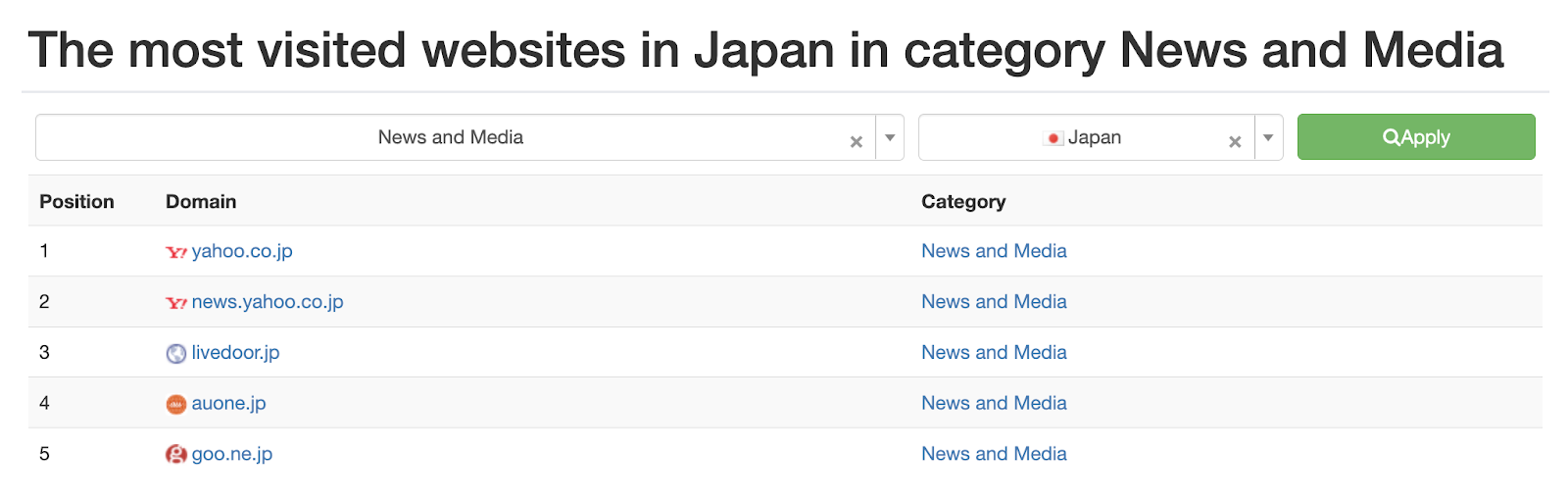Open the news.yahoo.co.jp domain link
This screenshot has height=501, width=1568.
pos(268,302)
